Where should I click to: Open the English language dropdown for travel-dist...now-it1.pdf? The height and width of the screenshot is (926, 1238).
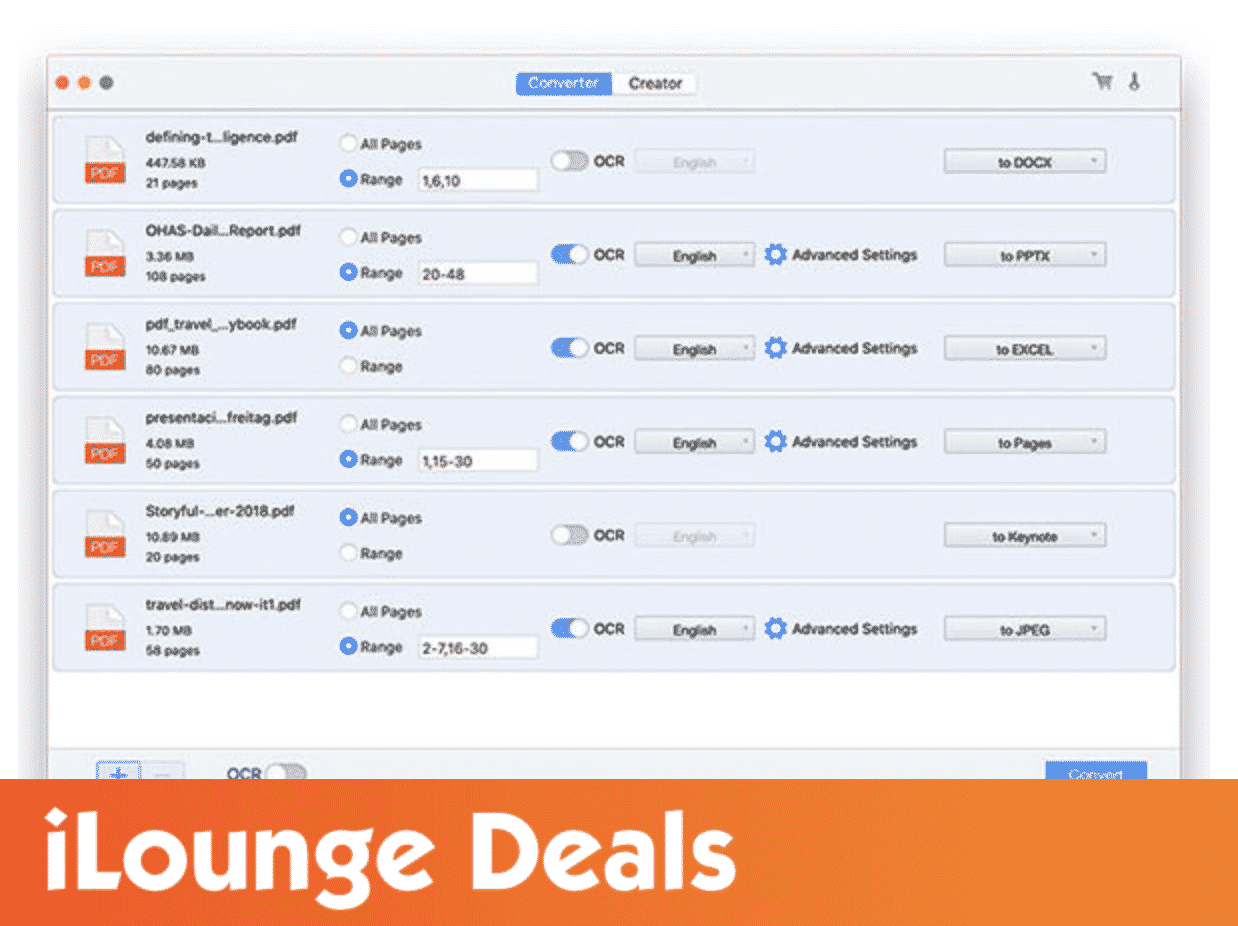695,630
